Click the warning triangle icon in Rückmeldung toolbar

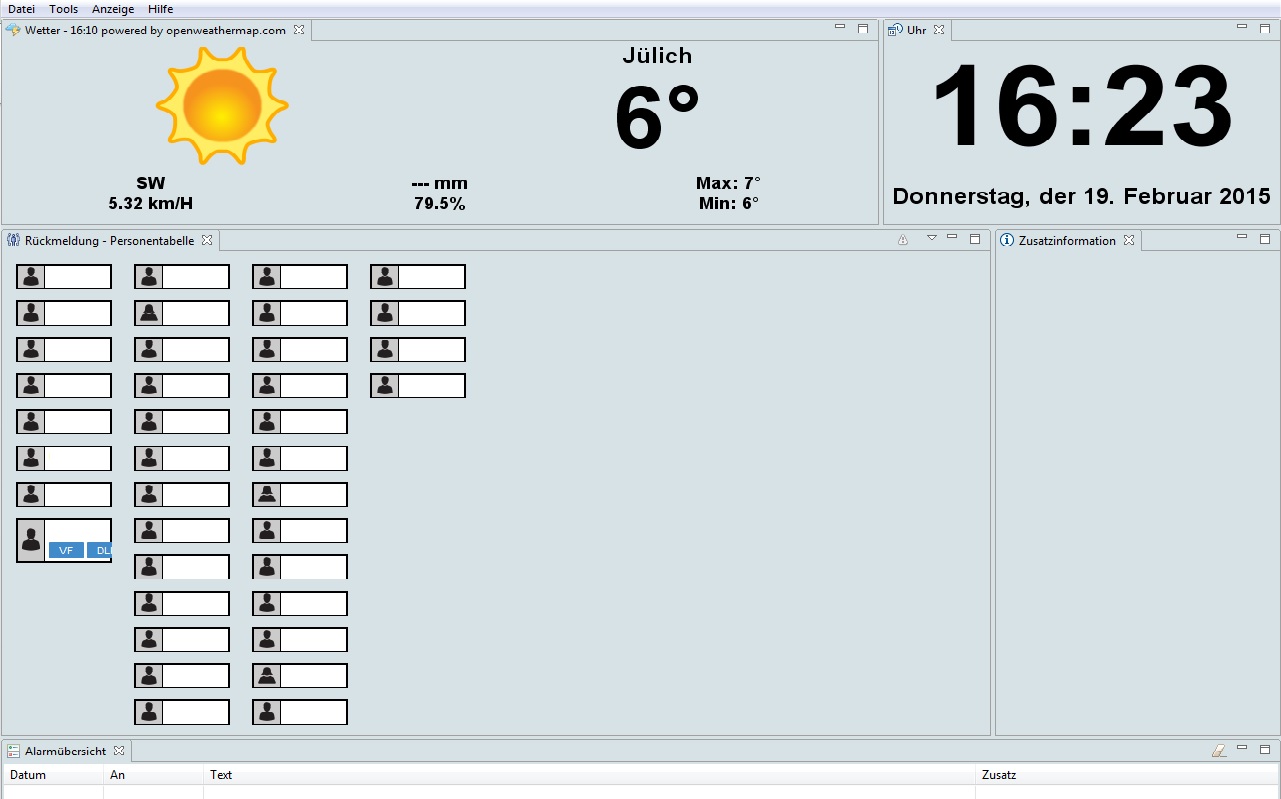pos(903,240)
